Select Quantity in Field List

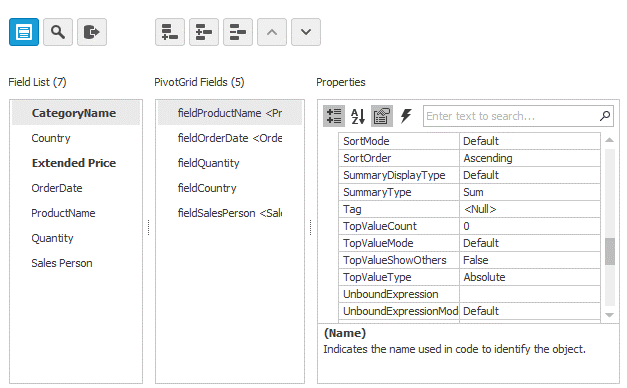click(76, 238)
